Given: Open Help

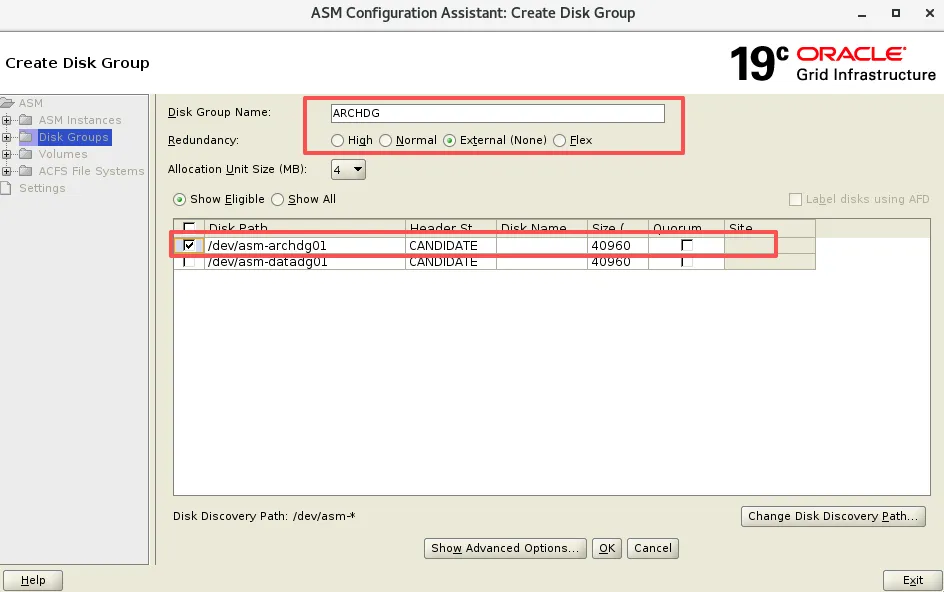Looking at the screenshot, I should (33, 580).
